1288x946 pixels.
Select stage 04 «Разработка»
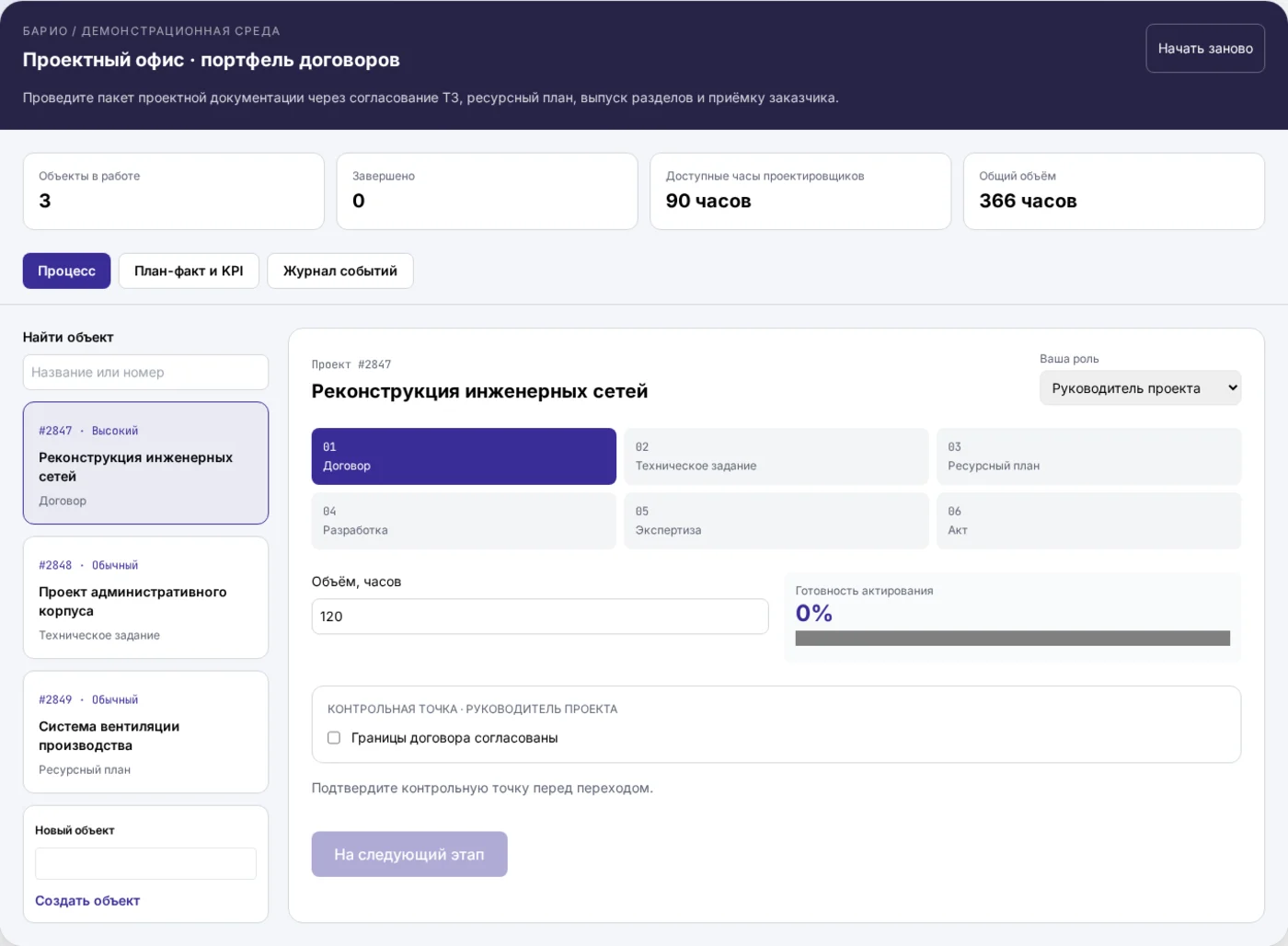click(x=464, y=521)
